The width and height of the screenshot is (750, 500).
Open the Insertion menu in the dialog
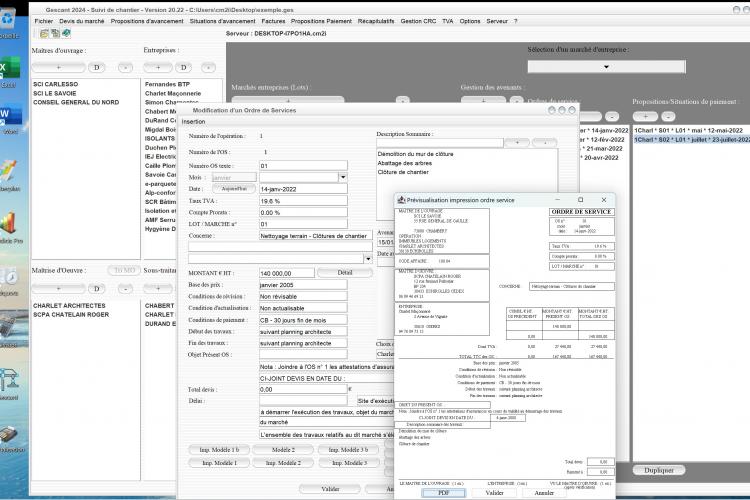click(x=193, y=122)
